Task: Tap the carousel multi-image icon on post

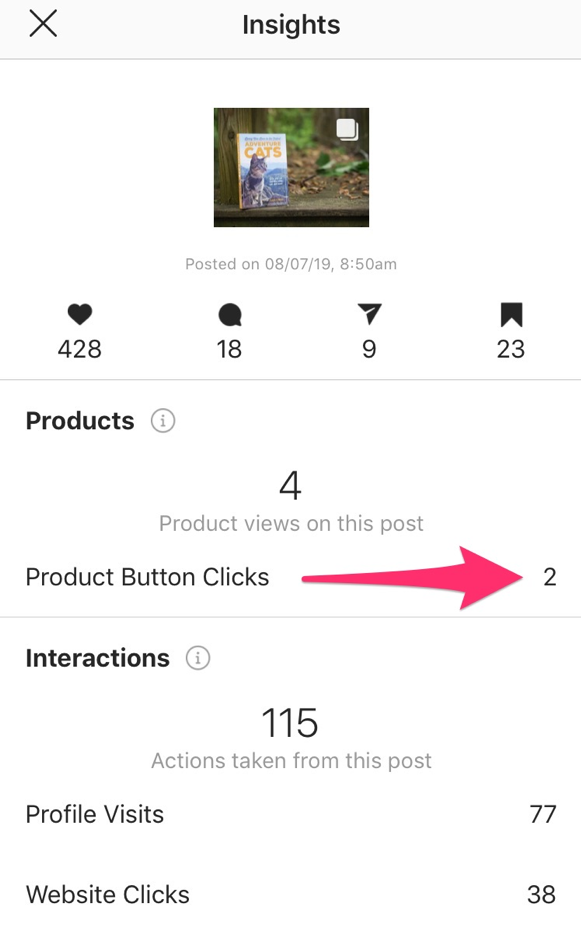Action: (348, 129)
